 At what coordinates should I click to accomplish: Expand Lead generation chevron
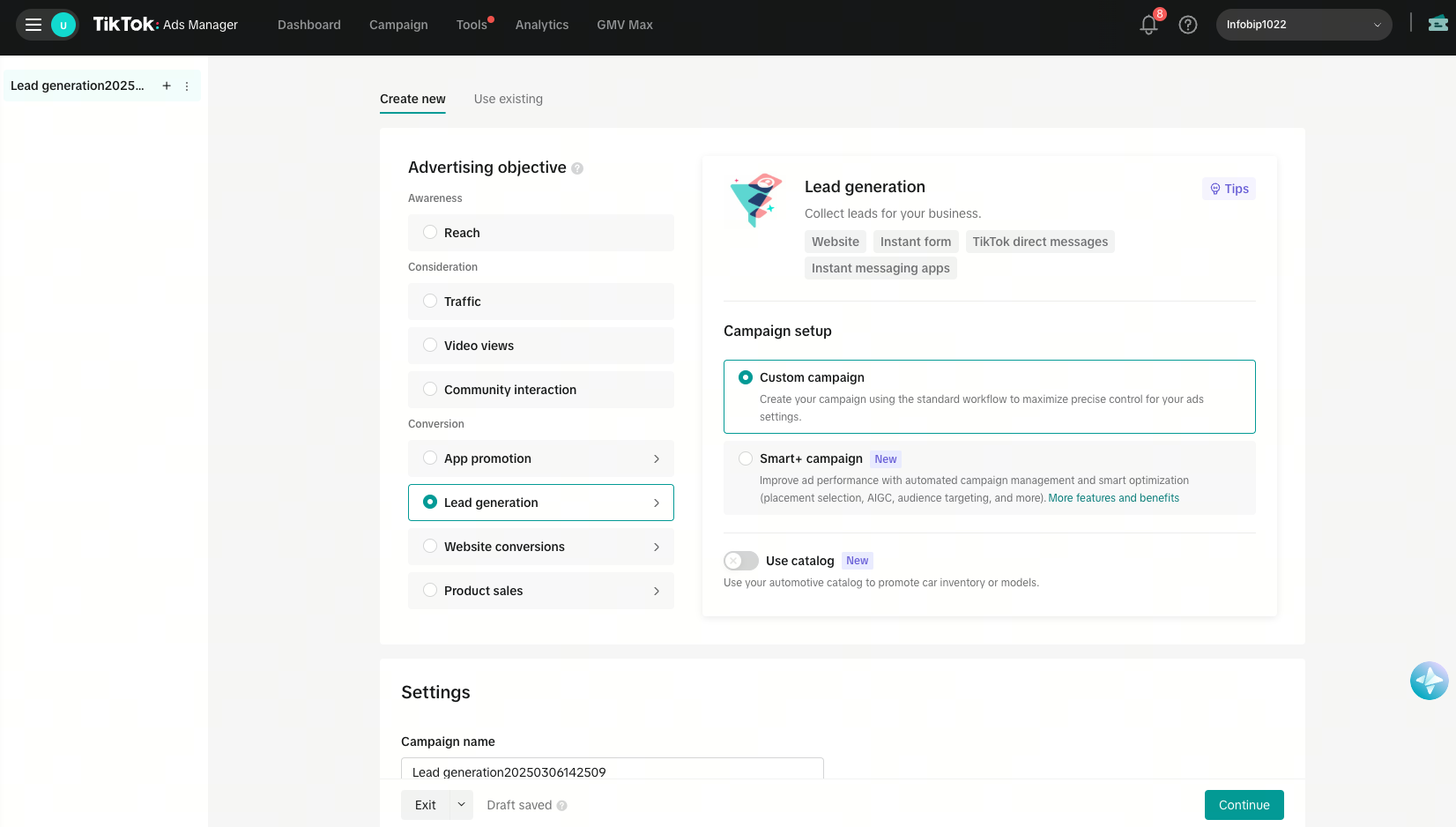click(657, 503)
